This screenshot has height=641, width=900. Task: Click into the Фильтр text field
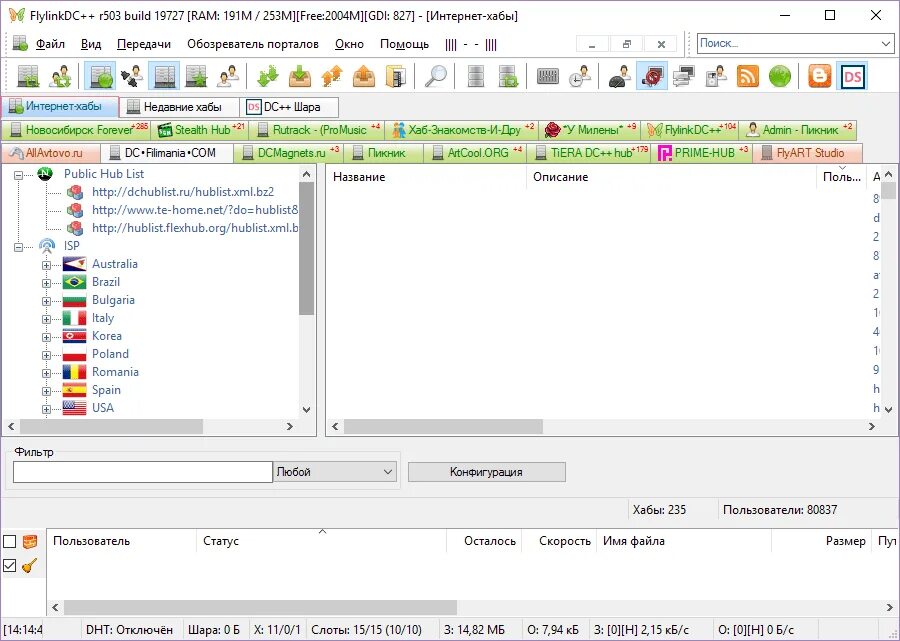click(x=142, y=472)
